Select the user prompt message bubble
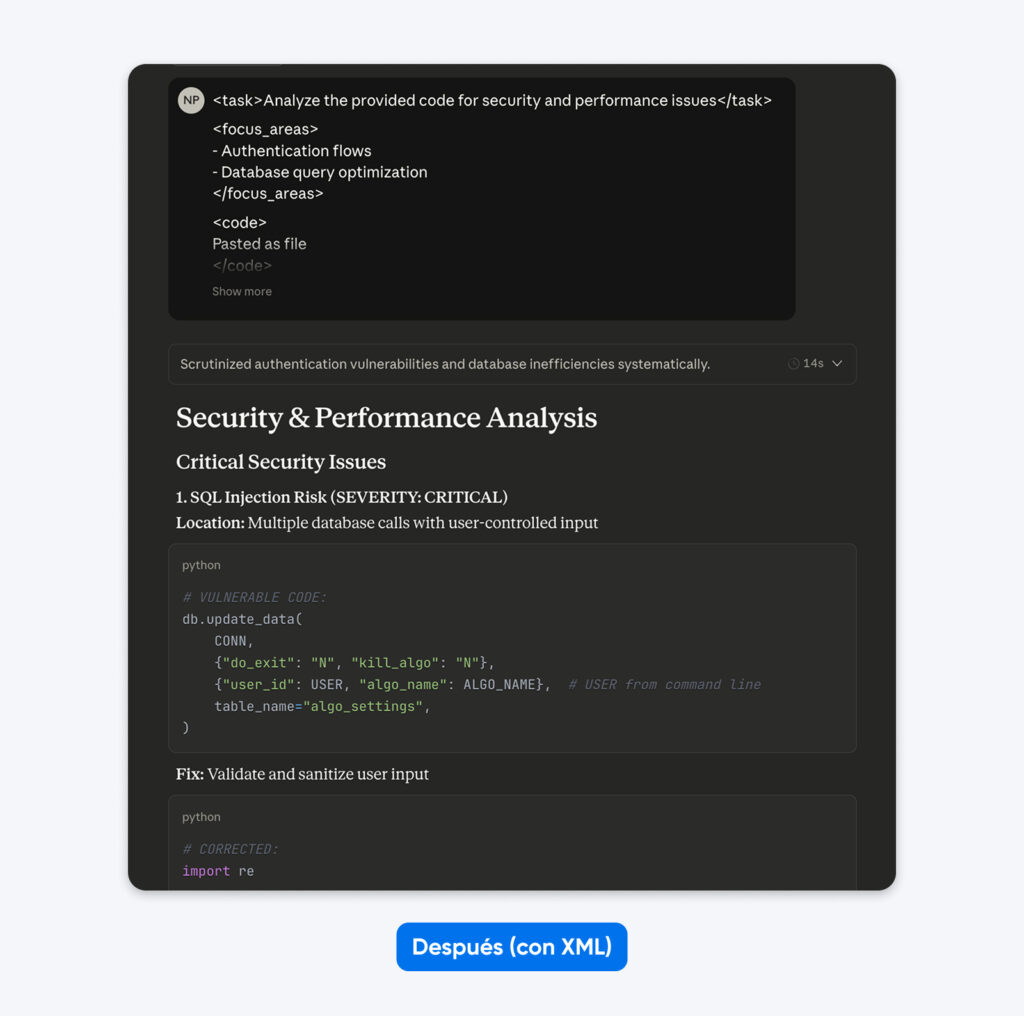This screenshot has height=1016, width=1024. click(x=482, y=197)
